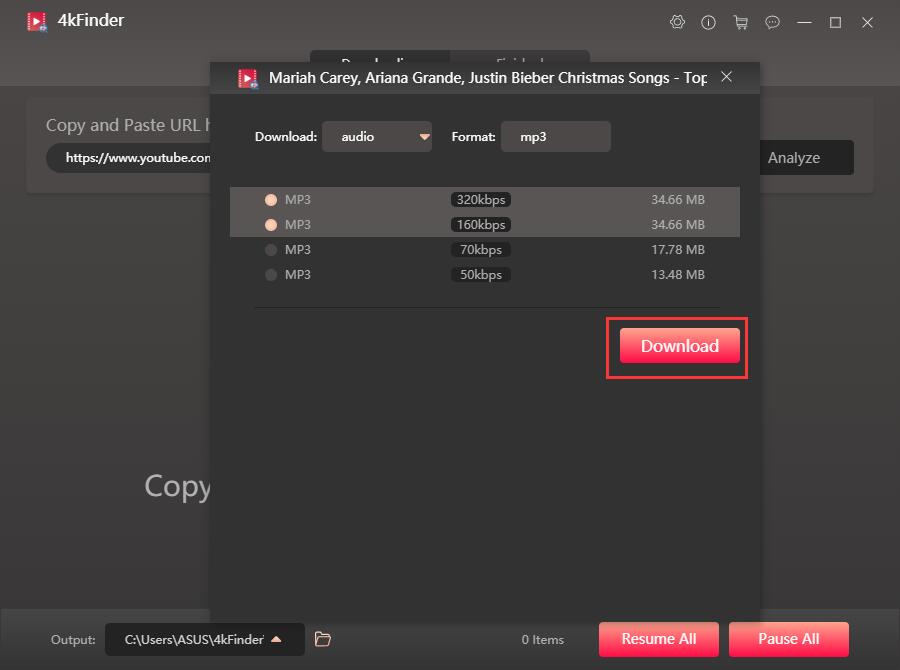
Task: Open settings gear icon in title bar
Action: click(677, 22)
